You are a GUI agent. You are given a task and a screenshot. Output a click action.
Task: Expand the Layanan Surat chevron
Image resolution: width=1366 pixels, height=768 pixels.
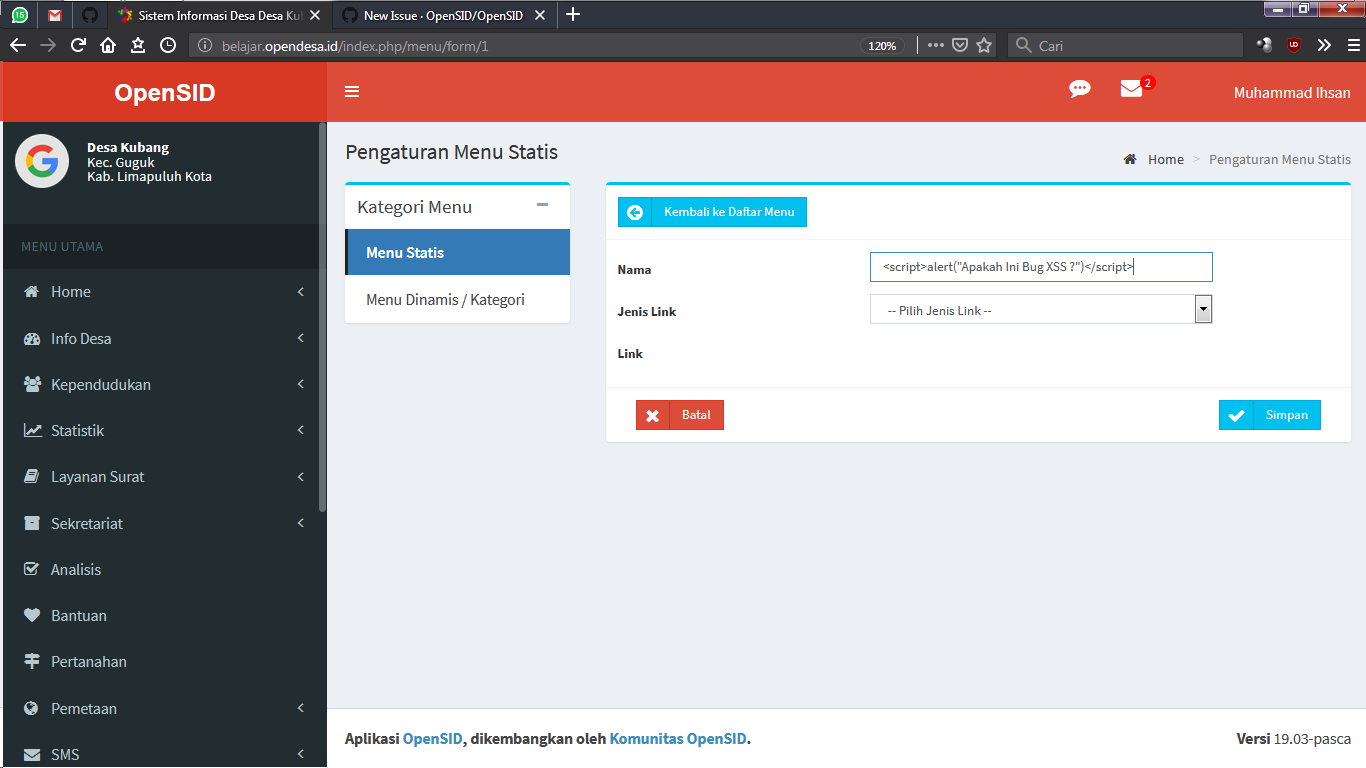301,477
